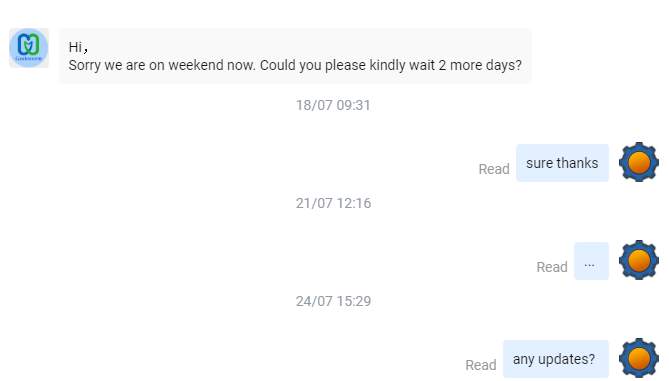Click the gear avatar beside the '...' message
The image size is (669, 381).
point(639,260)
